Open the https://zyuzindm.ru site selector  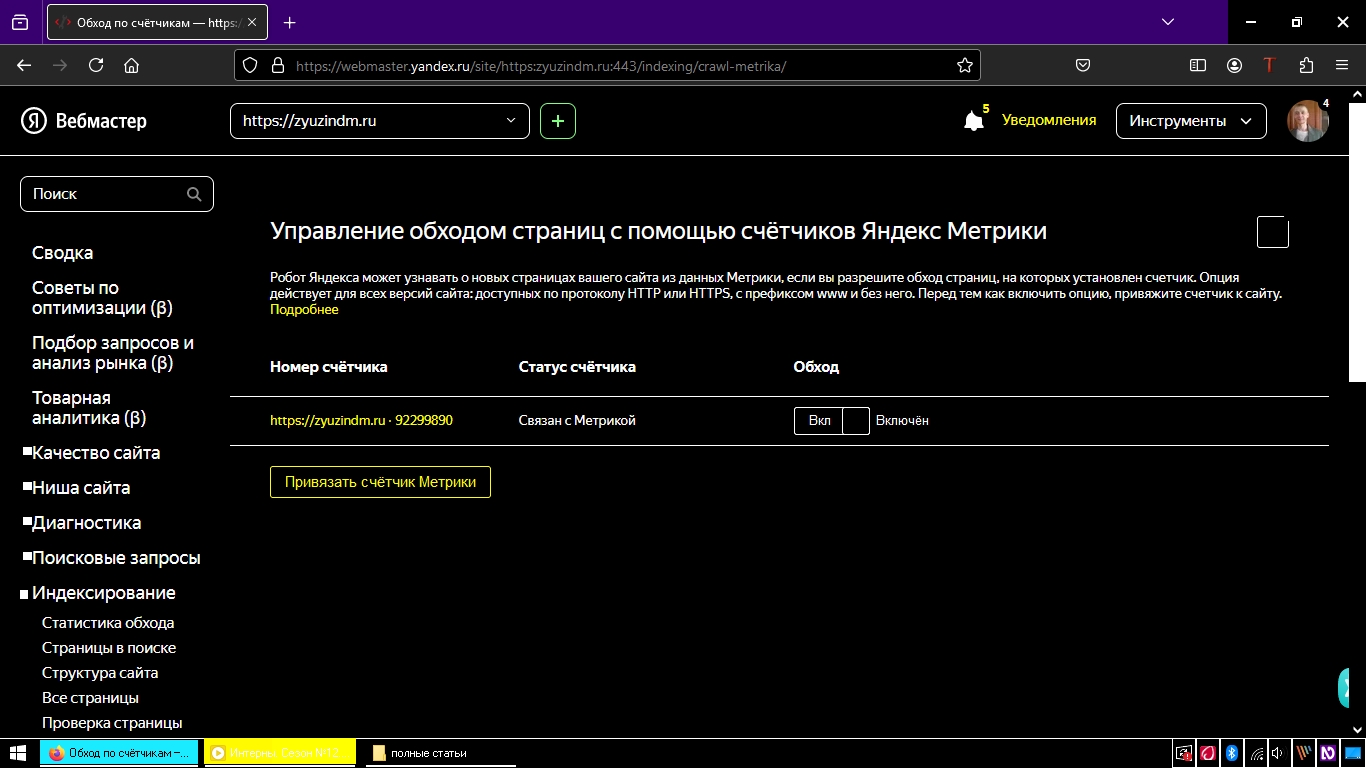pyautogui.click(x=380, y=121)
